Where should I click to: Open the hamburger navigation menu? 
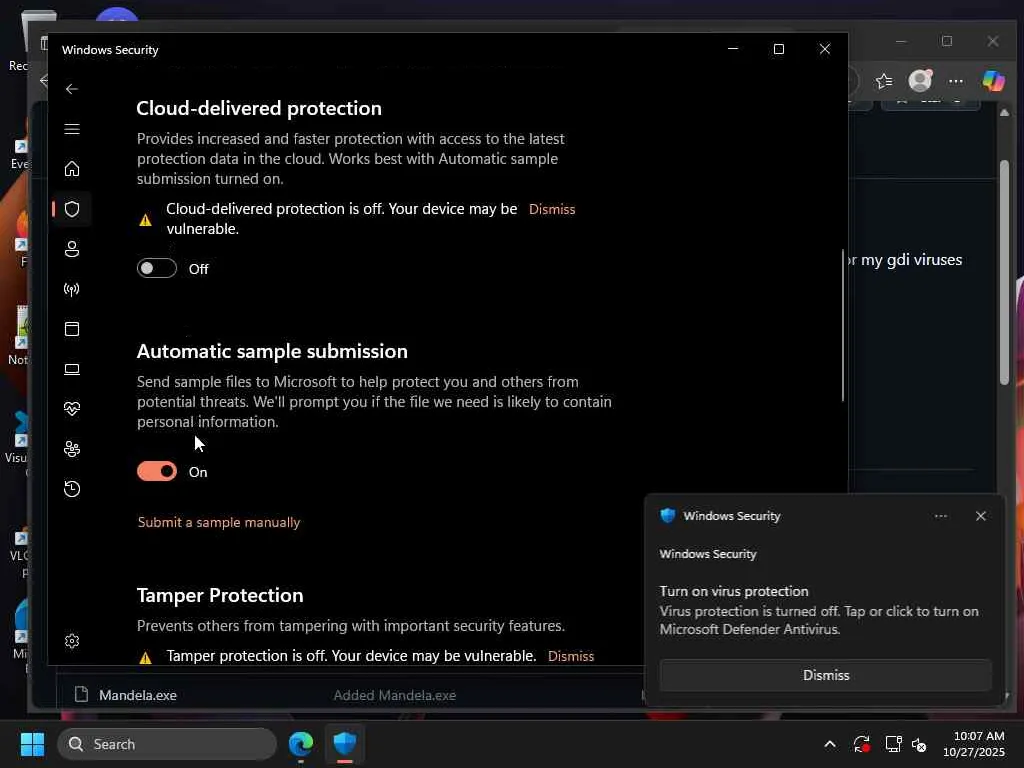tap(72, 129)
